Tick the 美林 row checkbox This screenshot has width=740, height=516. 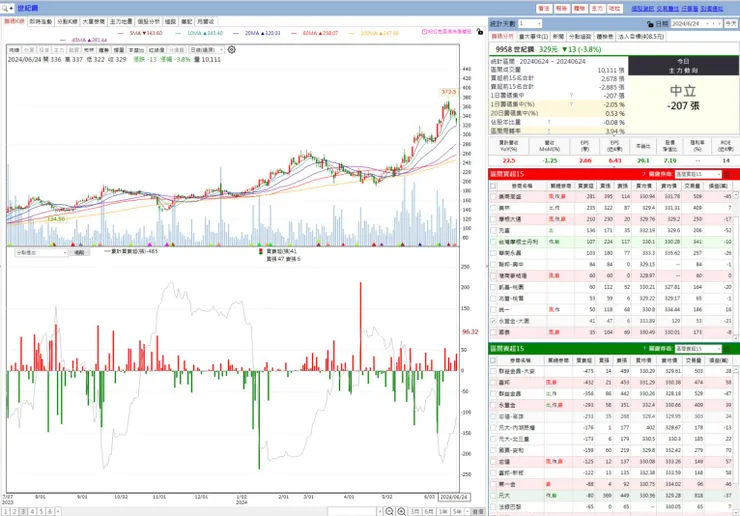tap(494, 208)
